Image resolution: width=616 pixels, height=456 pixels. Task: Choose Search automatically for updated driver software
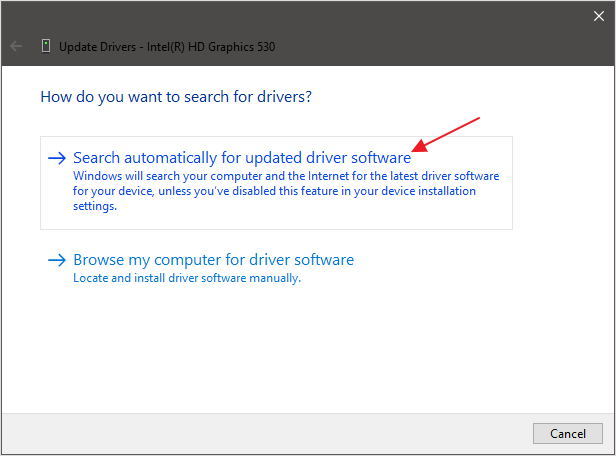click(x=242, y=158)
